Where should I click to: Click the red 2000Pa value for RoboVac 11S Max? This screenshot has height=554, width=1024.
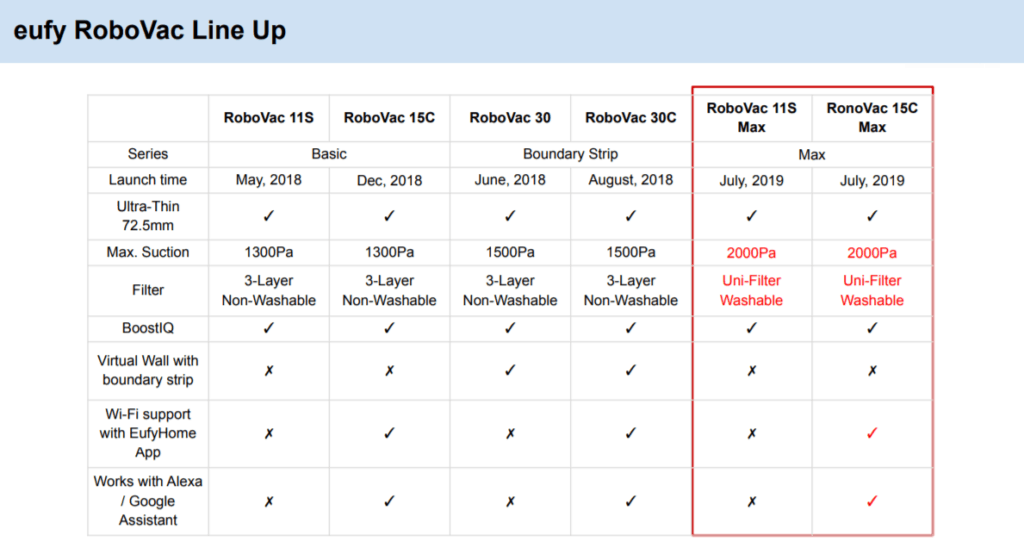[x=752, y=253]
